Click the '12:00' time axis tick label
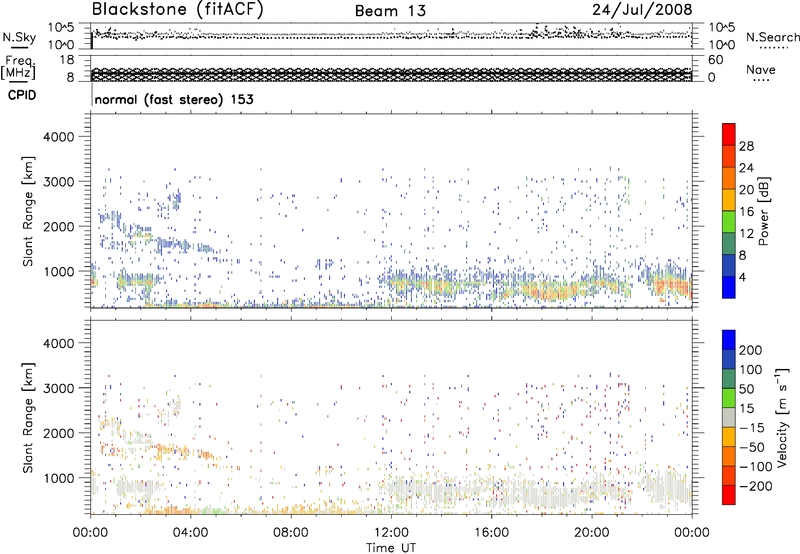 pyautogui.click(x=391, y=533)
